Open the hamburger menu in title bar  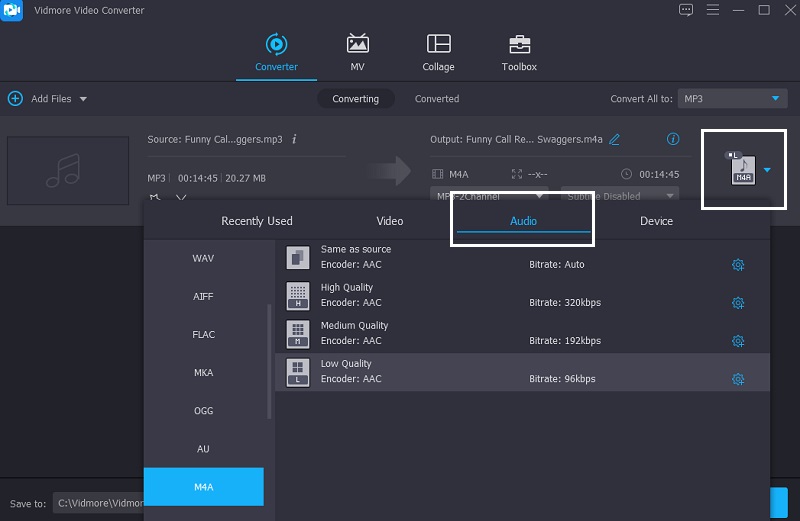(x=712, y=10)
